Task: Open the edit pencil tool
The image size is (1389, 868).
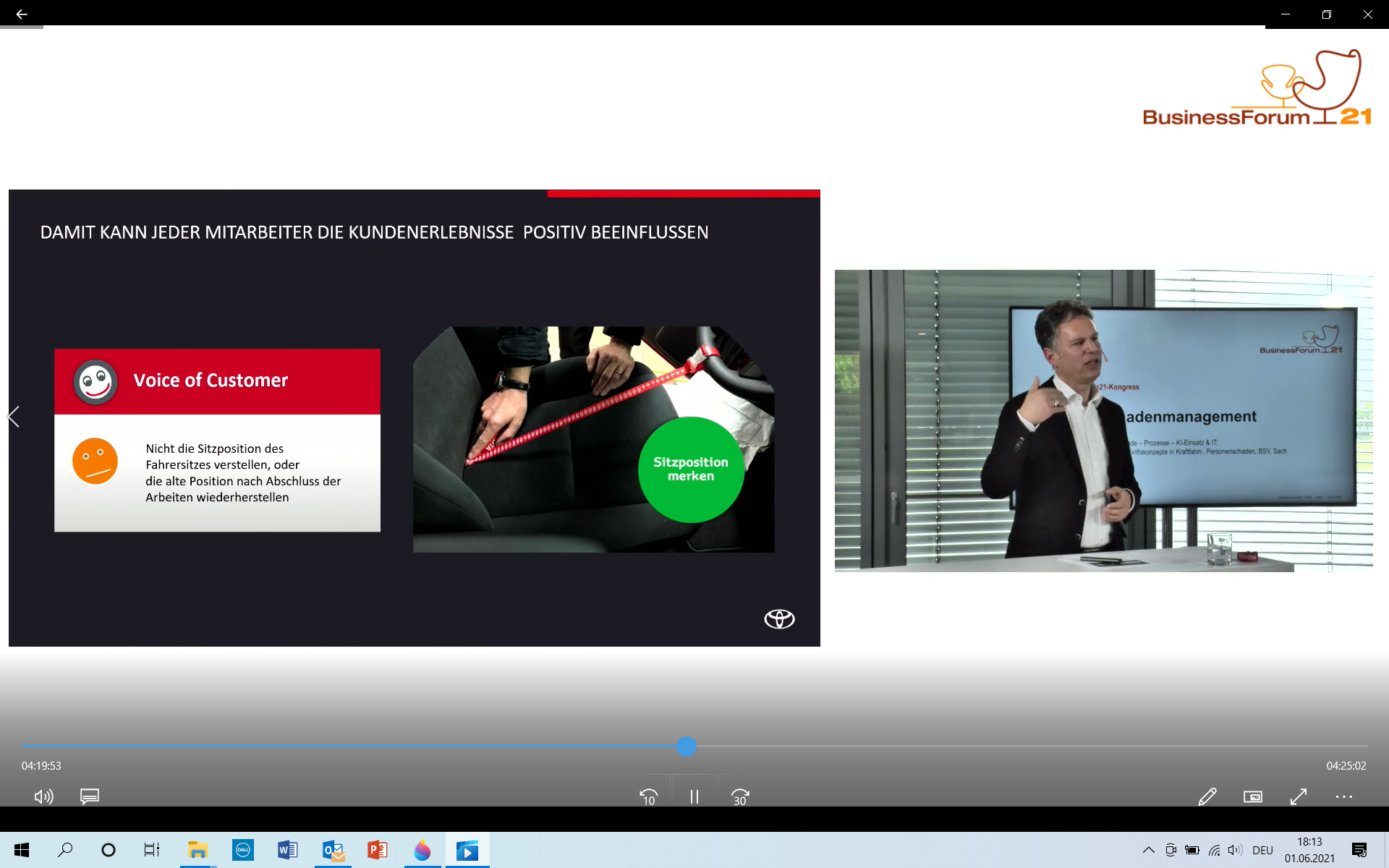Action: pos(1207,796)
